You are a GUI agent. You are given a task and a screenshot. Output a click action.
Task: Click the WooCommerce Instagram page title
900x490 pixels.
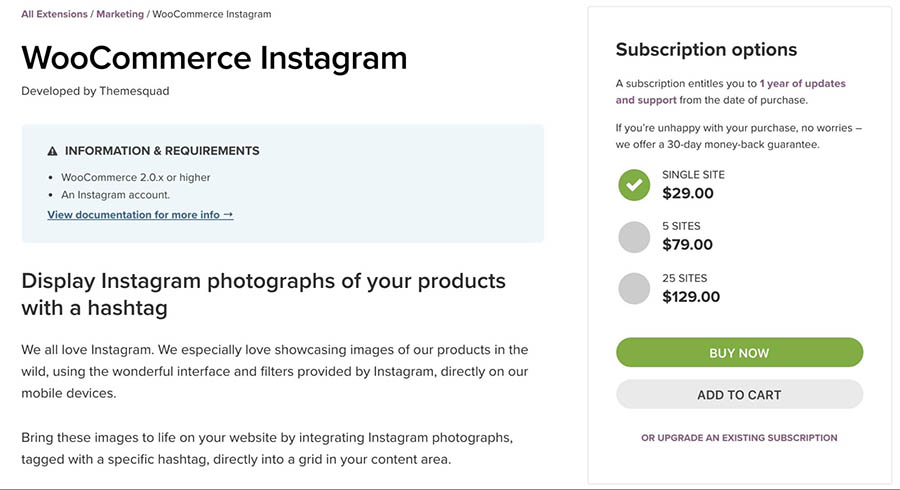pos(214,58)
